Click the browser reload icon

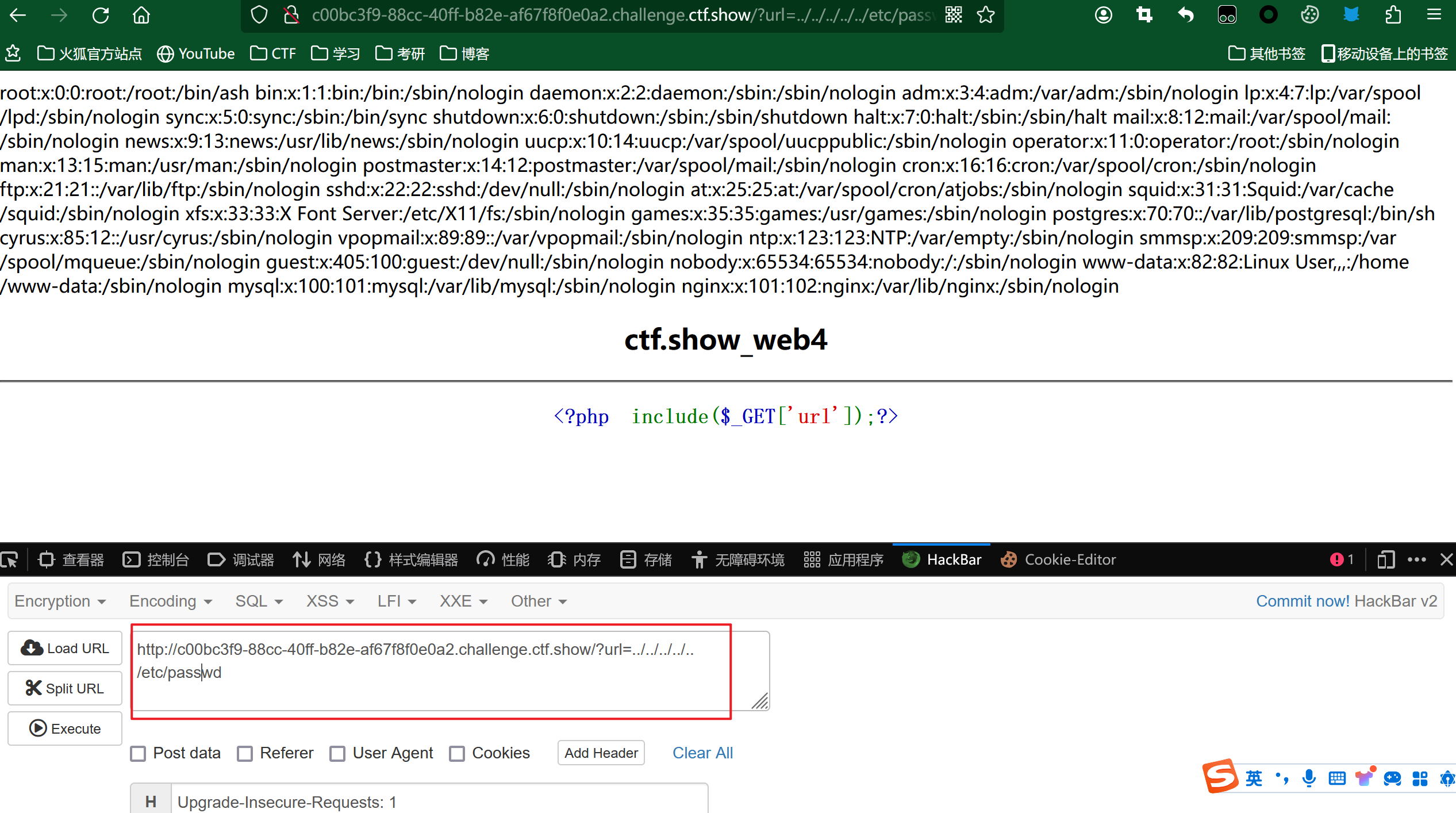click(x=101, y=16)
